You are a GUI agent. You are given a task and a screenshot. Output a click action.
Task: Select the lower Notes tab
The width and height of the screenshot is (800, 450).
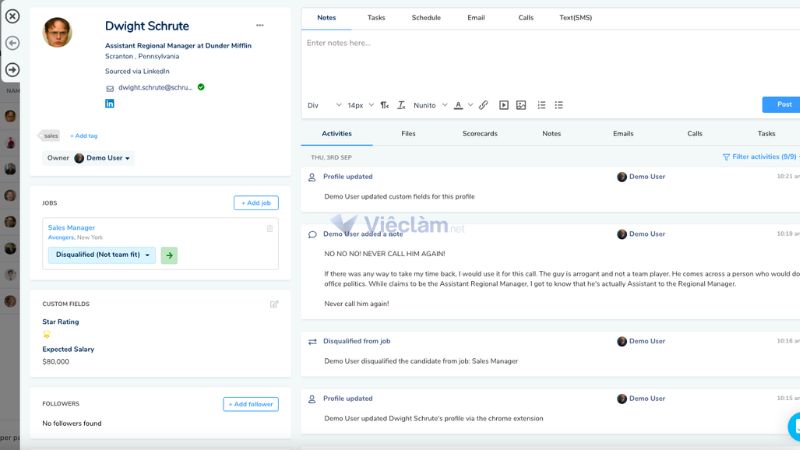click(552, 134)
